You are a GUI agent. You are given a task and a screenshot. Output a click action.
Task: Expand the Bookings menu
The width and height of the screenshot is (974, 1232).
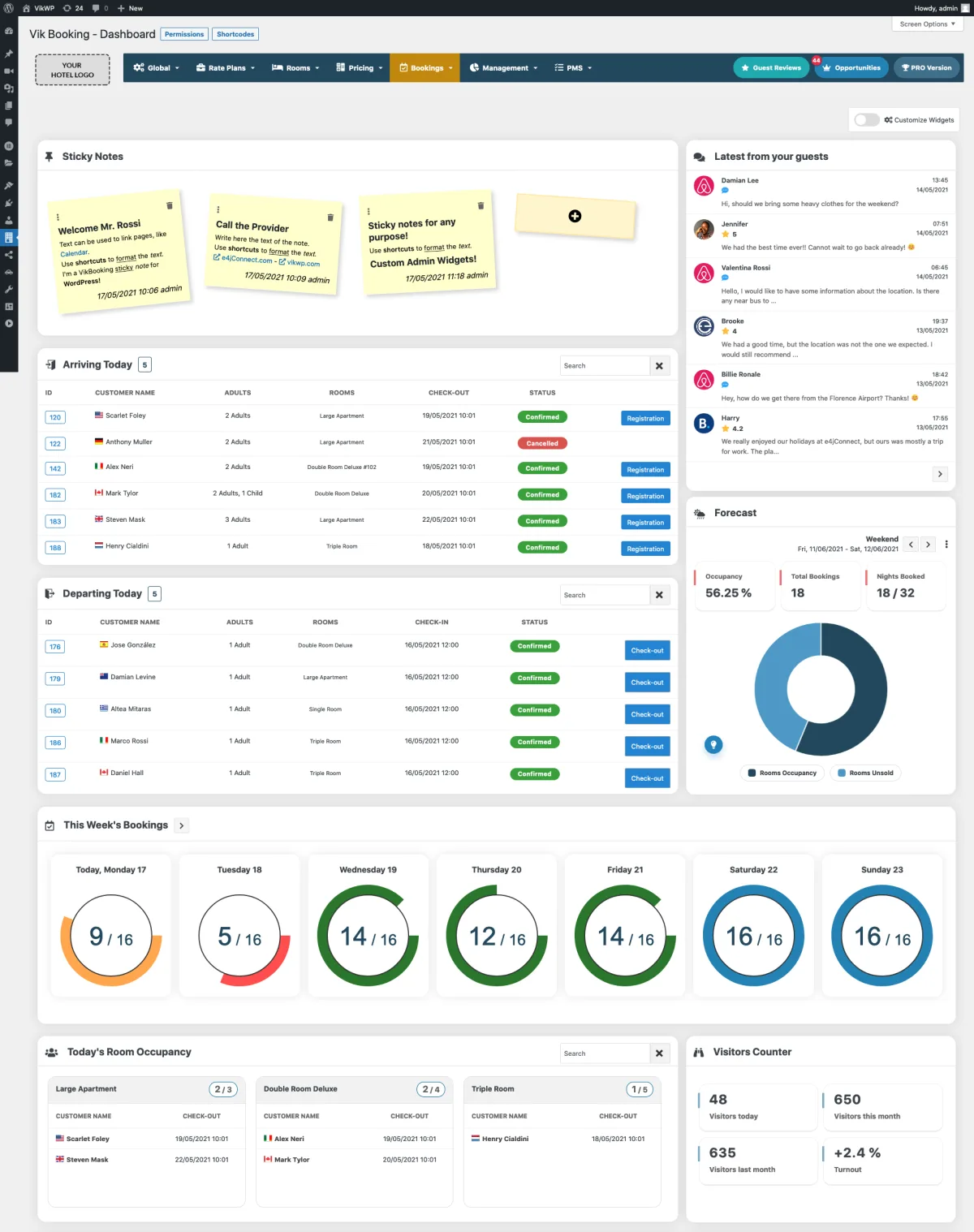(425, 68)
